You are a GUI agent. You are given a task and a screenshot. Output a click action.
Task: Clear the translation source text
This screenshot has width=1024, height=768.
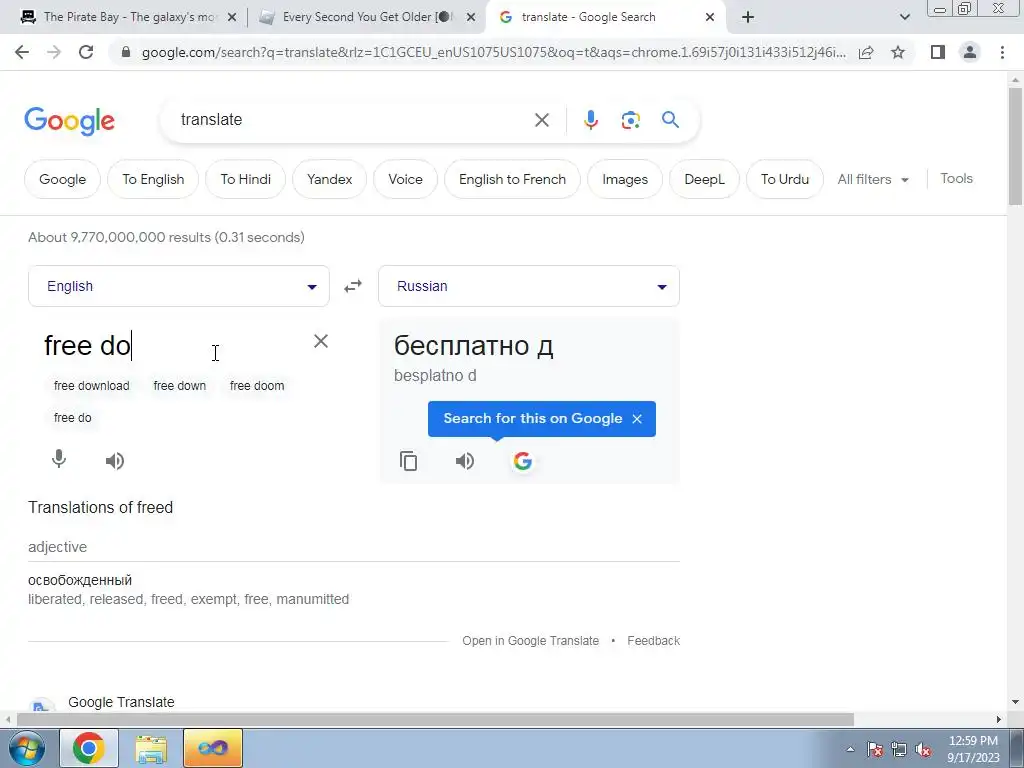pos(321,341)
